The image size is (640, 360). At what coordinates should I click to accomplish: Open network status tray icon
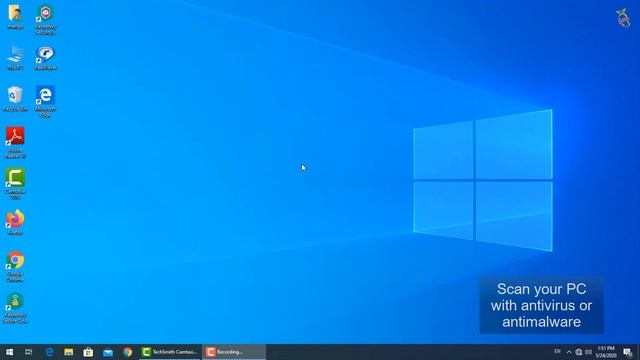(x=579, y=352)
